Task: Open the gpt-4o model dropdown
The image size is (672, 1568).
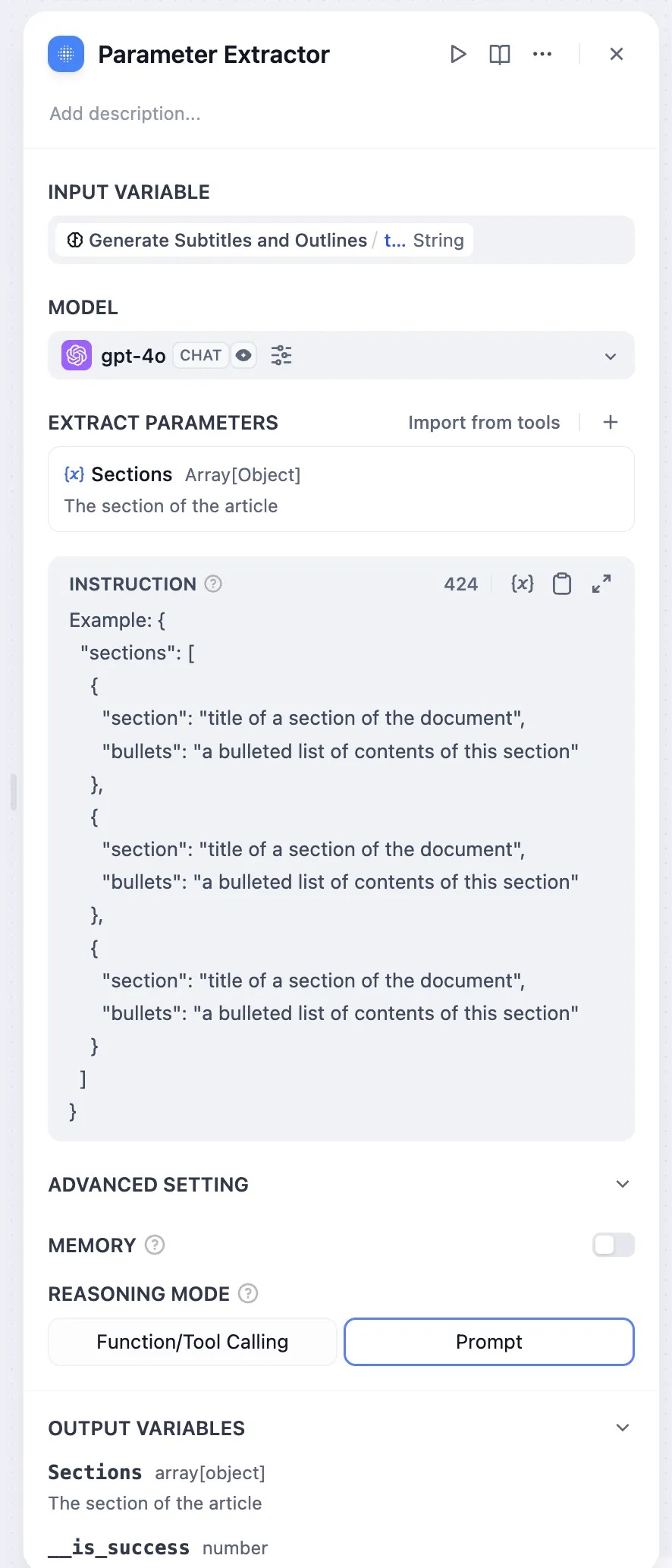Action: [x=611, y=356]
